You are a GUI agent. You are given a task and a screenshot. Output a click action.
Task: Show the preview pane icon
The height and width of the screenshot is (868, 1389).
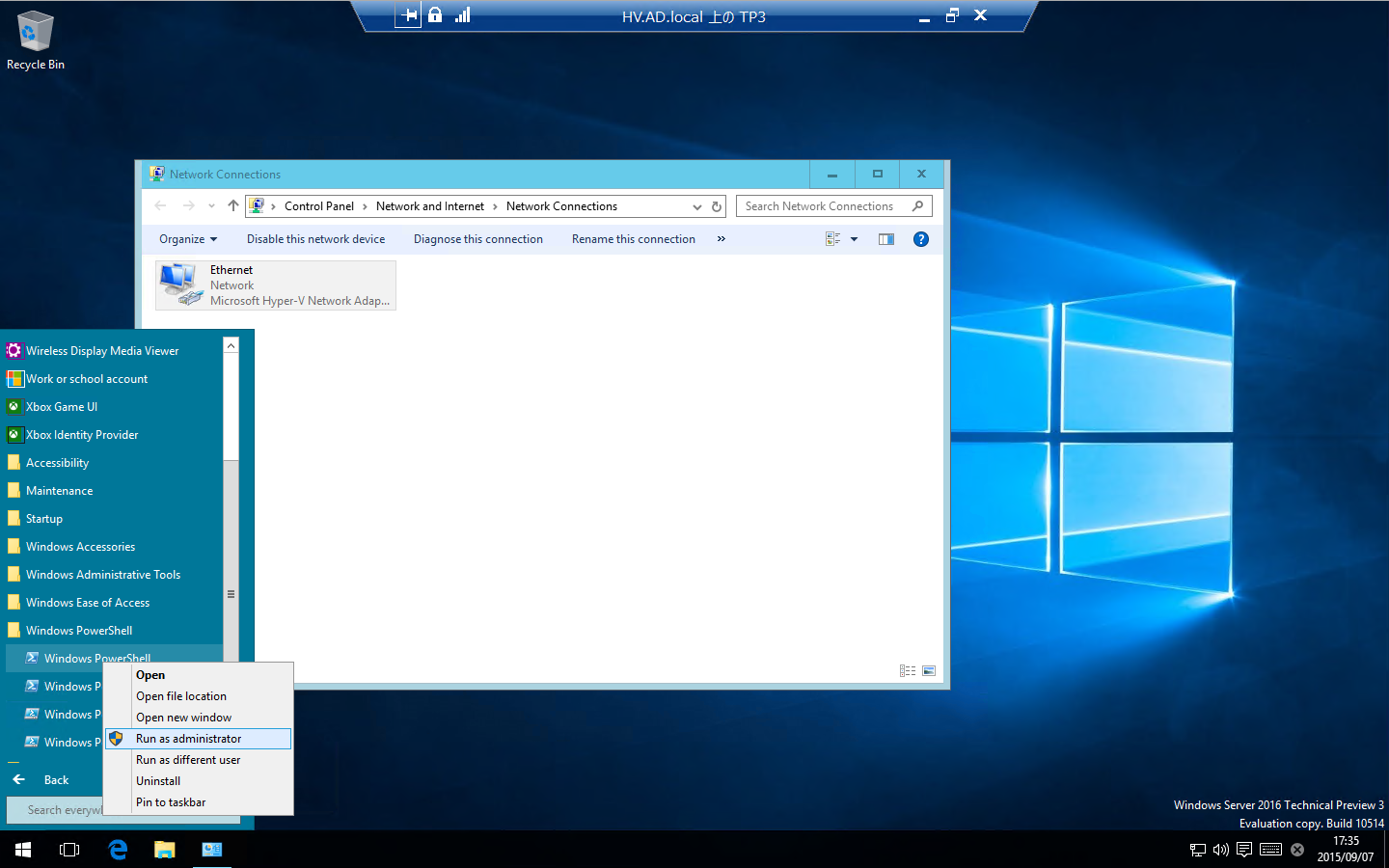[886, 239]
